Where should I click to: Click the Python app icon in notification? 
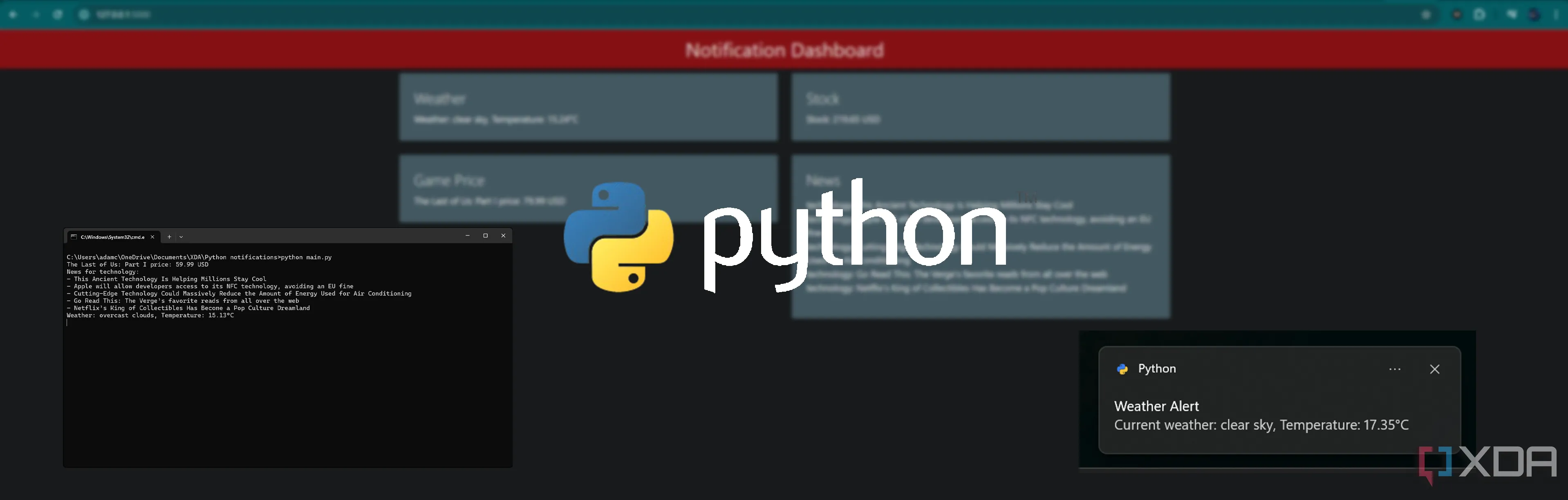click(x=1122, y=369)
